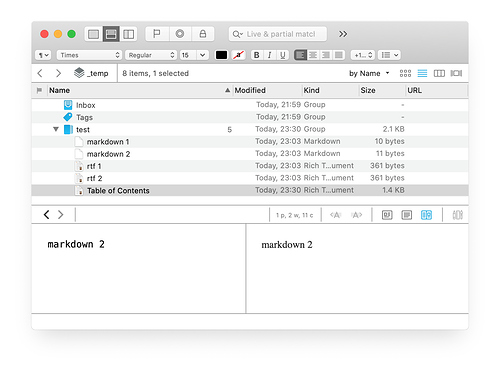
Task: Toggle underline formatting
Action: pos(283,55)
